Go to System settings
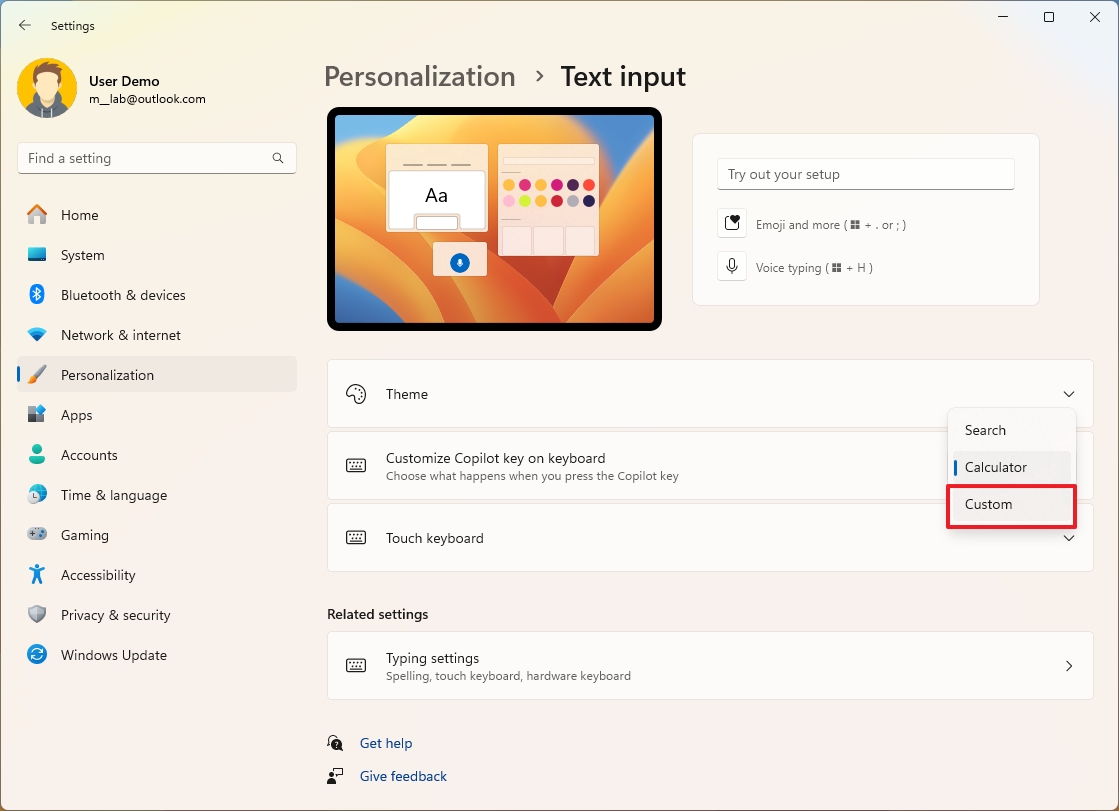Viewport: 1119px width, 811px height. click(157, 255)
